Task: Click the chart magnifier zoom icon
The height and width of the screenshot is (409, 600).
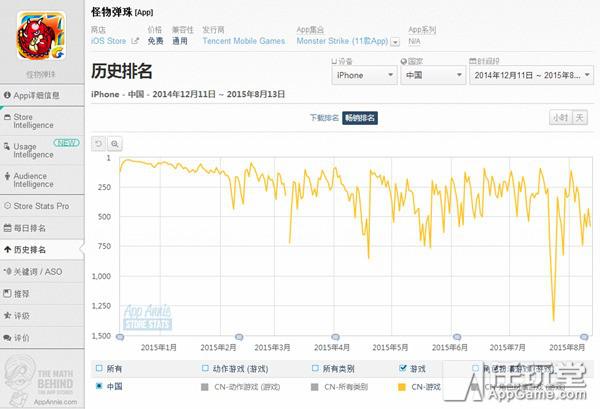Action: point(115,144)
